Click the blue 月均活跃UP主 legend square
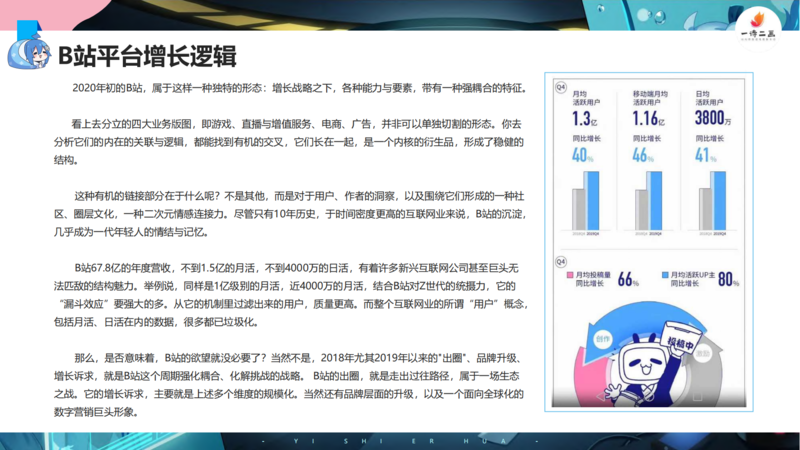Screen dimensions: 800x450 click(x=666, y=274)
